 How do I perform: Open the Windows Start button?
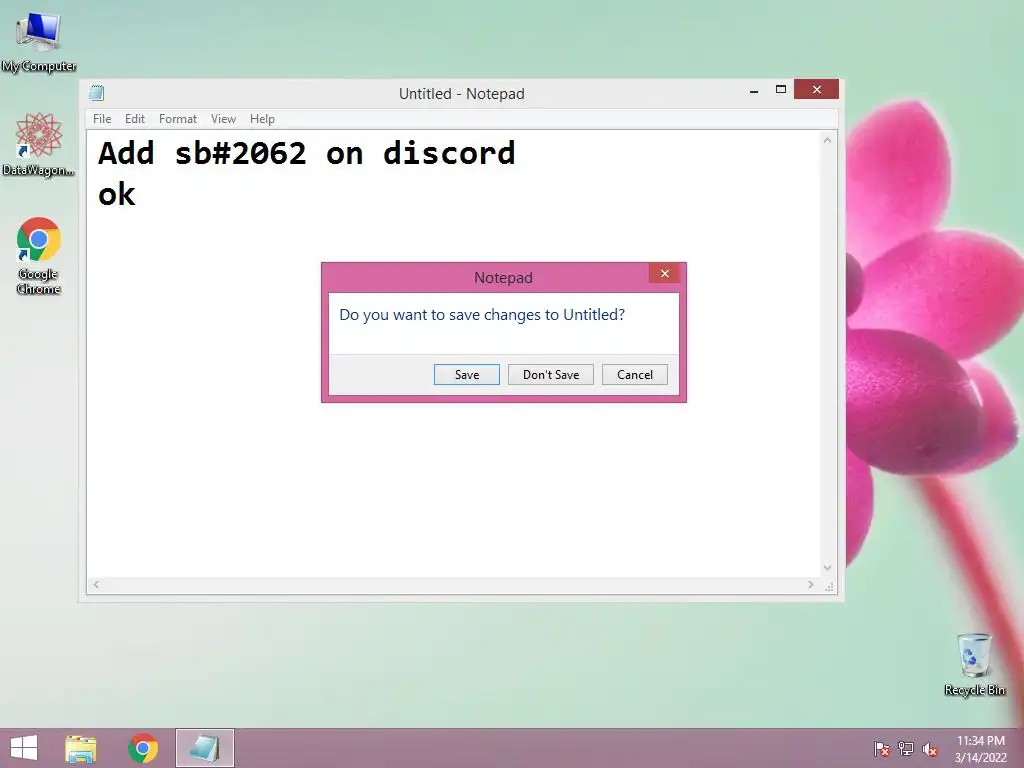[24, 748]
